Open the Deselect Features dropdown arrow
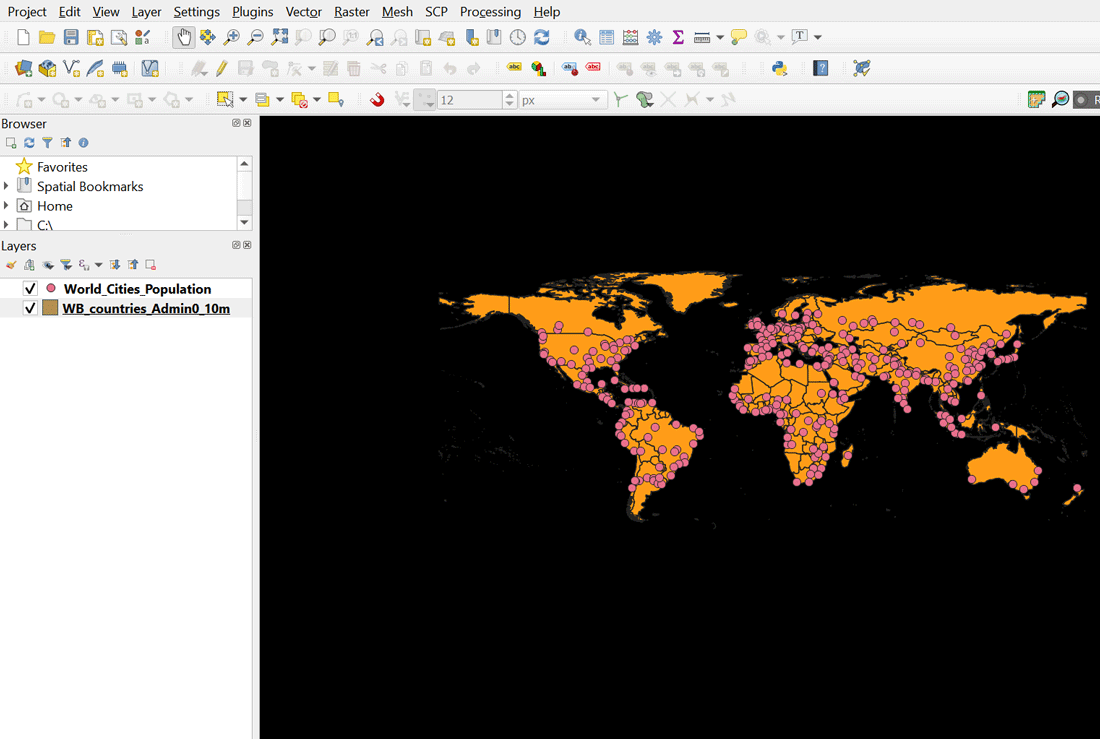The image size is (1100, 739). (317, 100)
